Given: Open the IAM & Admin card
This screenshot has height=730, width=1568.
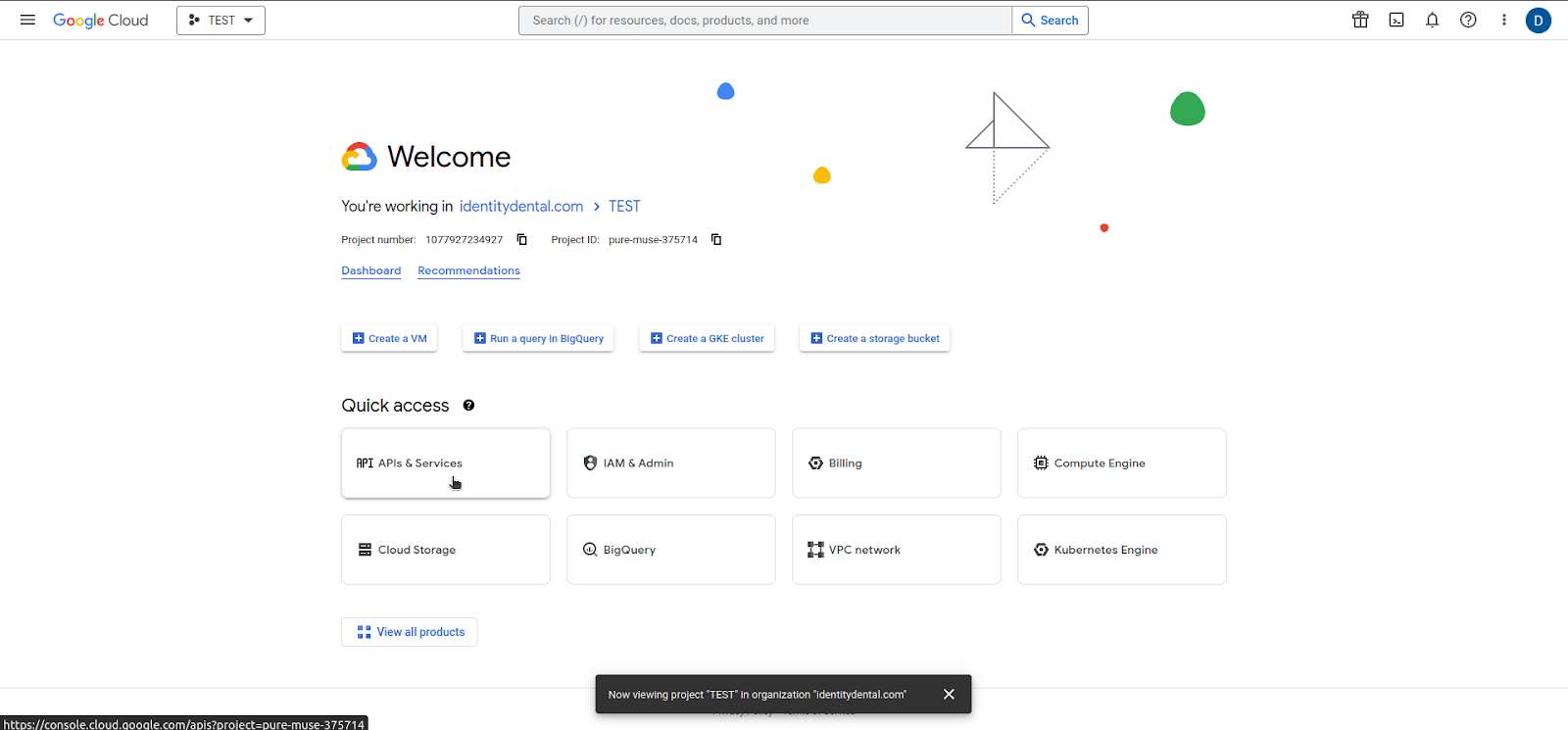Looking at the screenshot, I should (671, 462).
